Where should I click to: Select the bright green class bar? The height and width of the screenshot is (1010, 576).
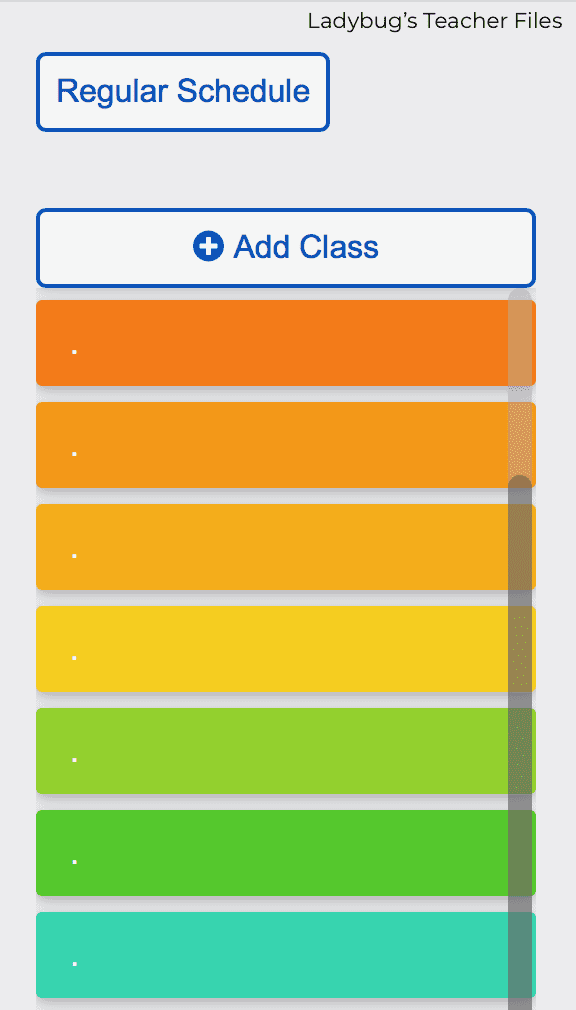pyautogui.click(x=285, y=853)
